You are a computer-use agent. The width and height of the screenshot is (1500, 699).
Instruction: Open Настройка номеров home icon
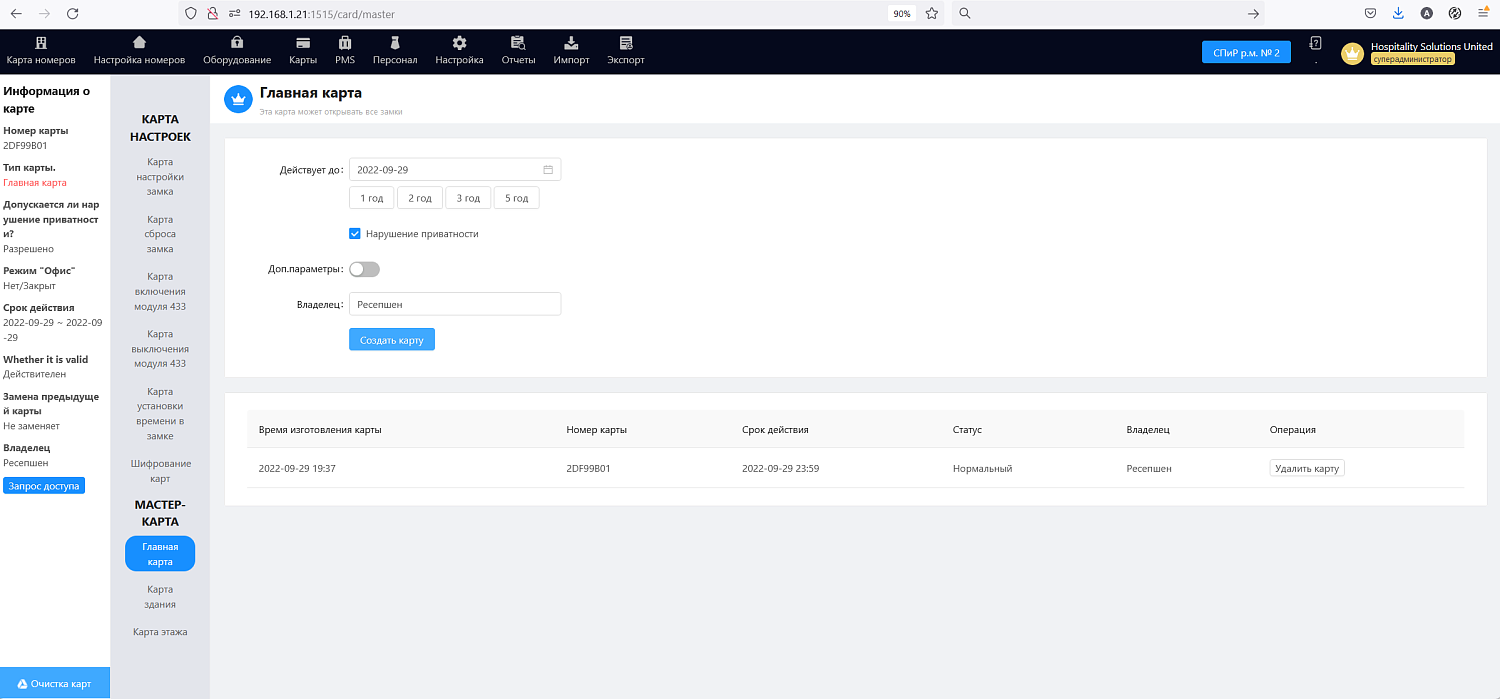pos(139,43)
